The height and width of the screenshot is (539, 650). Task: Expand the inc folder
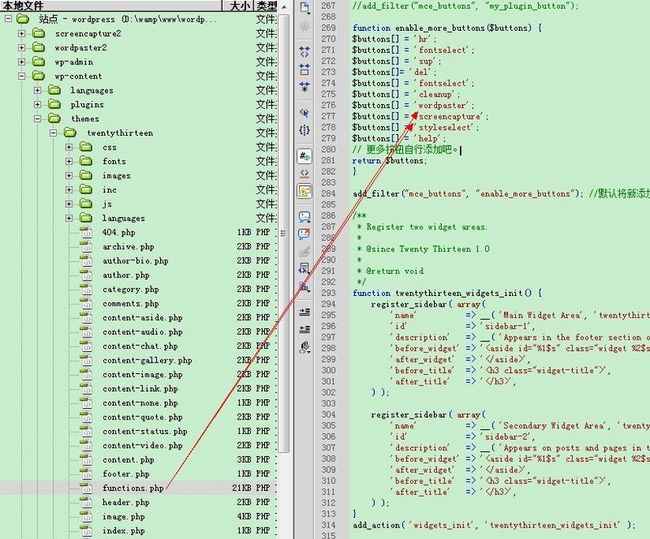[69, 190]
